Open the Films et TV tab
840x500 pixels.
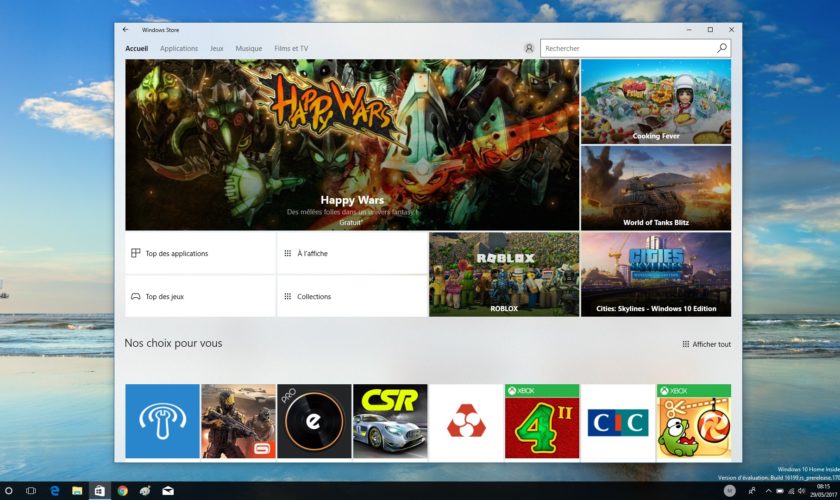(291, 48)
